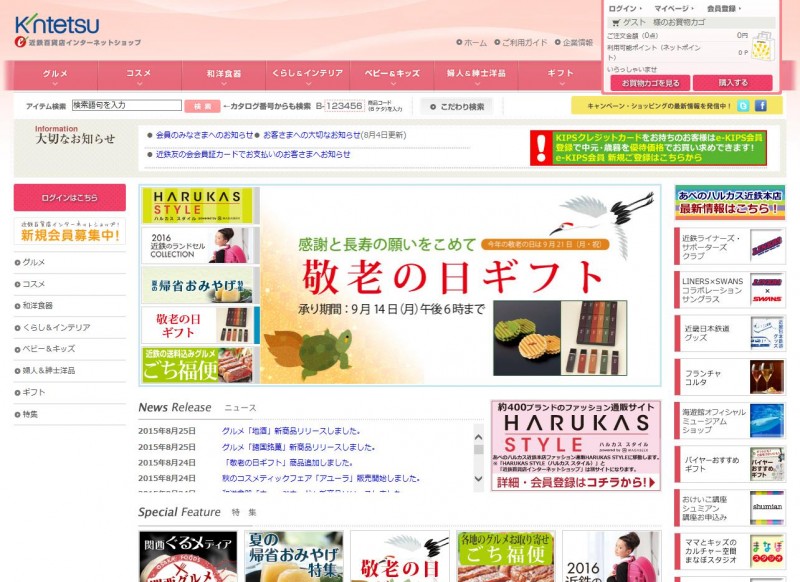Click 新規会員募集中 banner
The image size is (800, 582).
69,231
